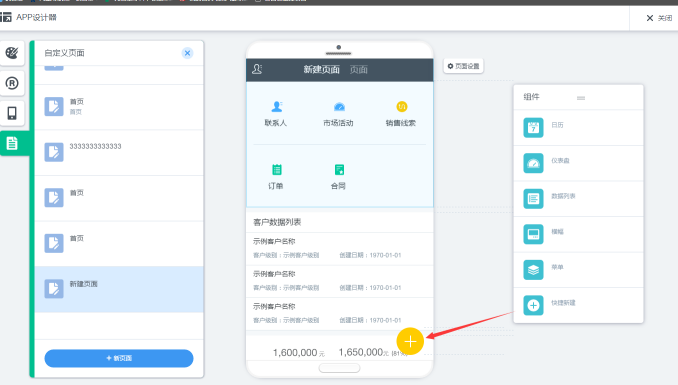Tap the 合同 contract icon
The height and width of the screenshot is (385, 678).
[x=339, y=170]
